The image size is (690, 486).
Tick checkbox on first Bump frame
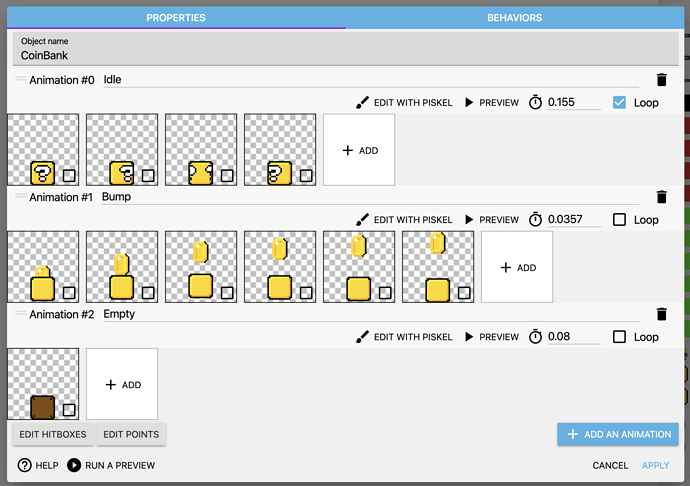pos(69,293)
